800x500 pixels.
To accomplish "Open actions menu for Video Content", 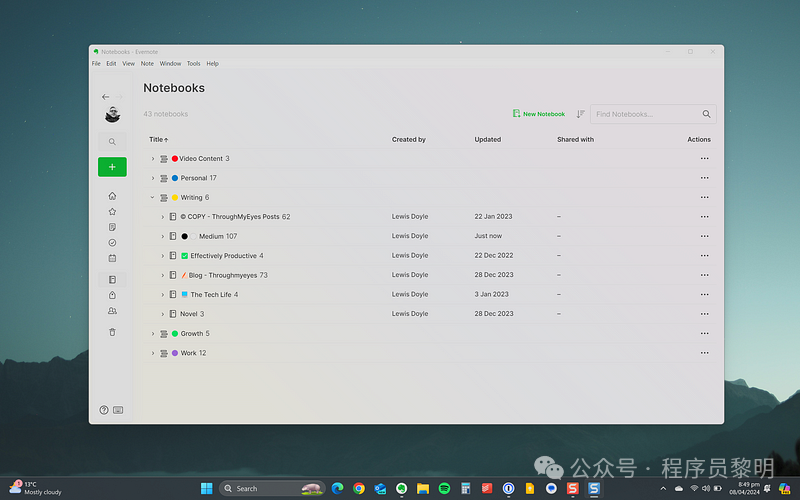I will pyautogui.click(x=704, y=159).
